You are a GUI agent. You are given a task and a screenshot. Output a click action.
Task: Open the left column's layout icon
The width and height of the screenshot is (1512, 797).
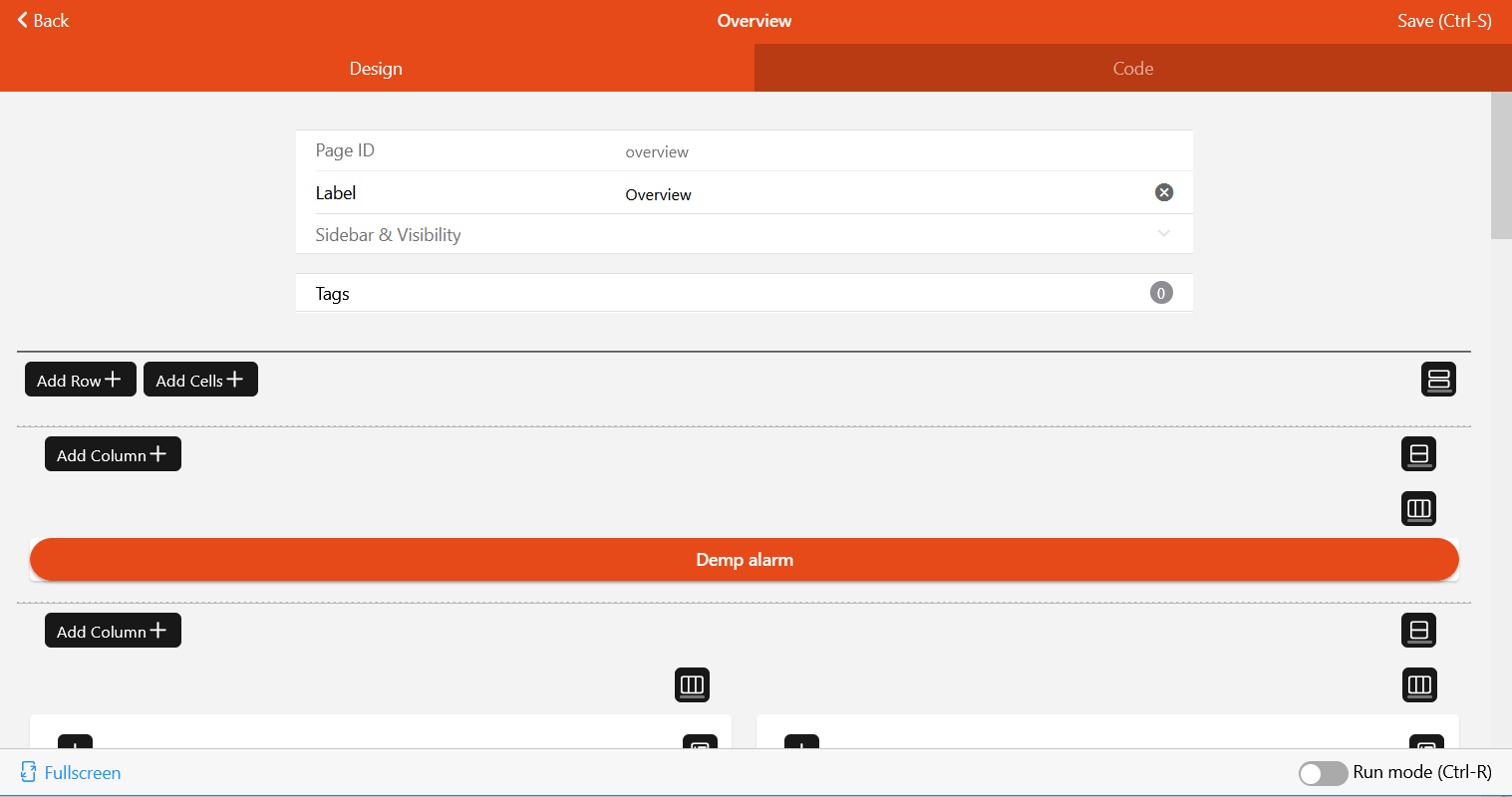coord(692,684)
